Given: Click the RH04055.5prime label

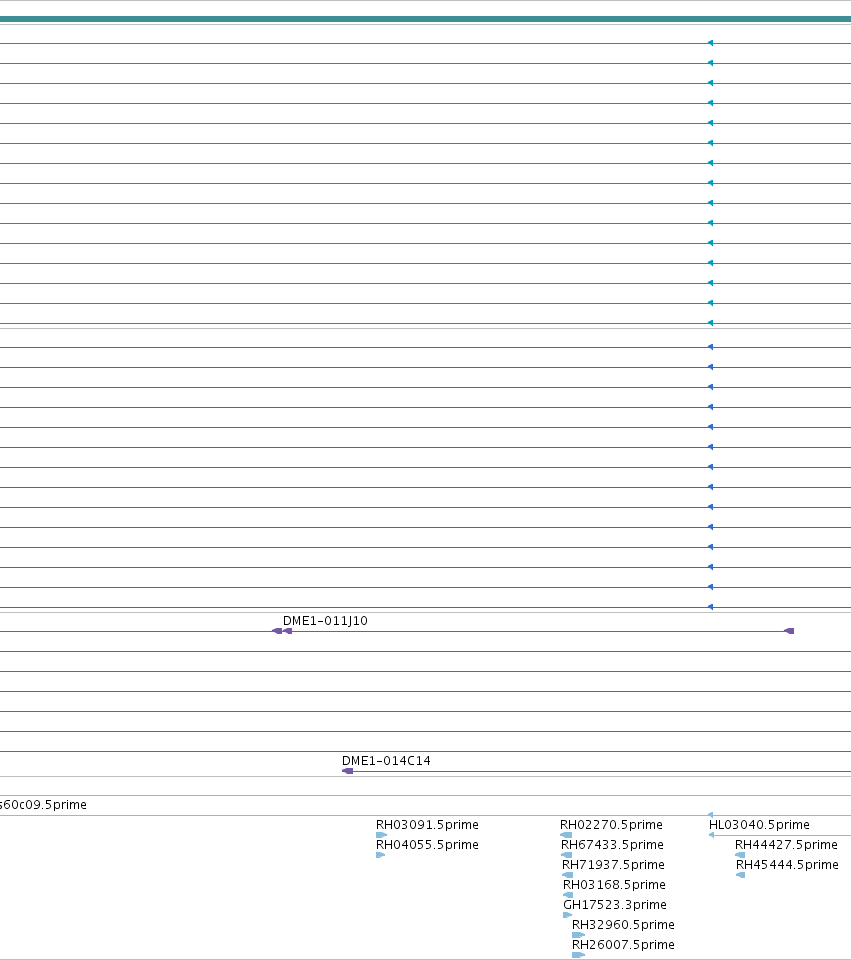Looking at the screenshot, I should [427, 845].
